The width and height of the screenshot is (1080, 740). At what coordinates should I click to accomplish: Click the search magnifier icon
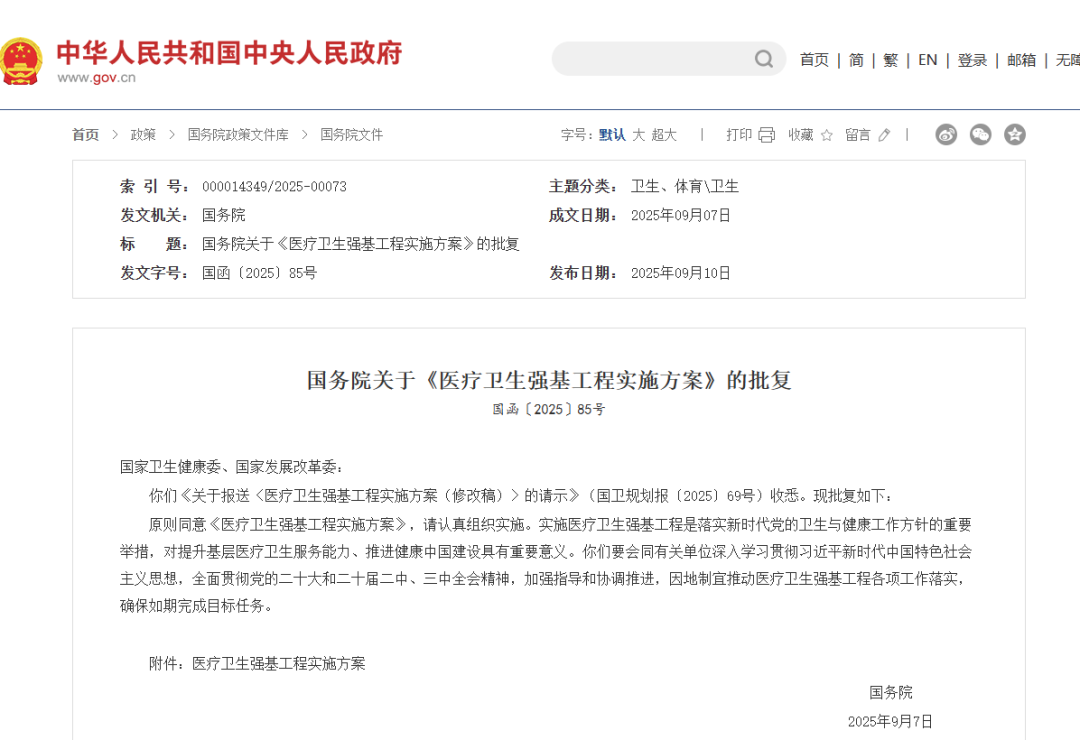[764, 59]
